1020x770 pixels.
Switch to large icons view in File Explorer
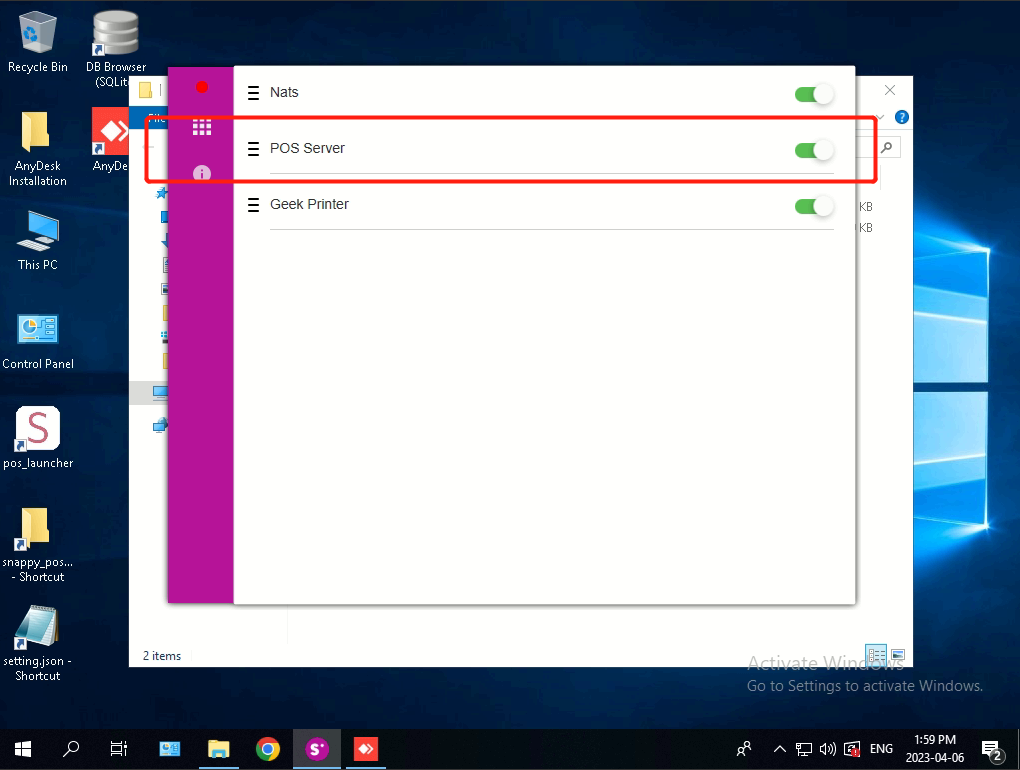tap(898, 655)
